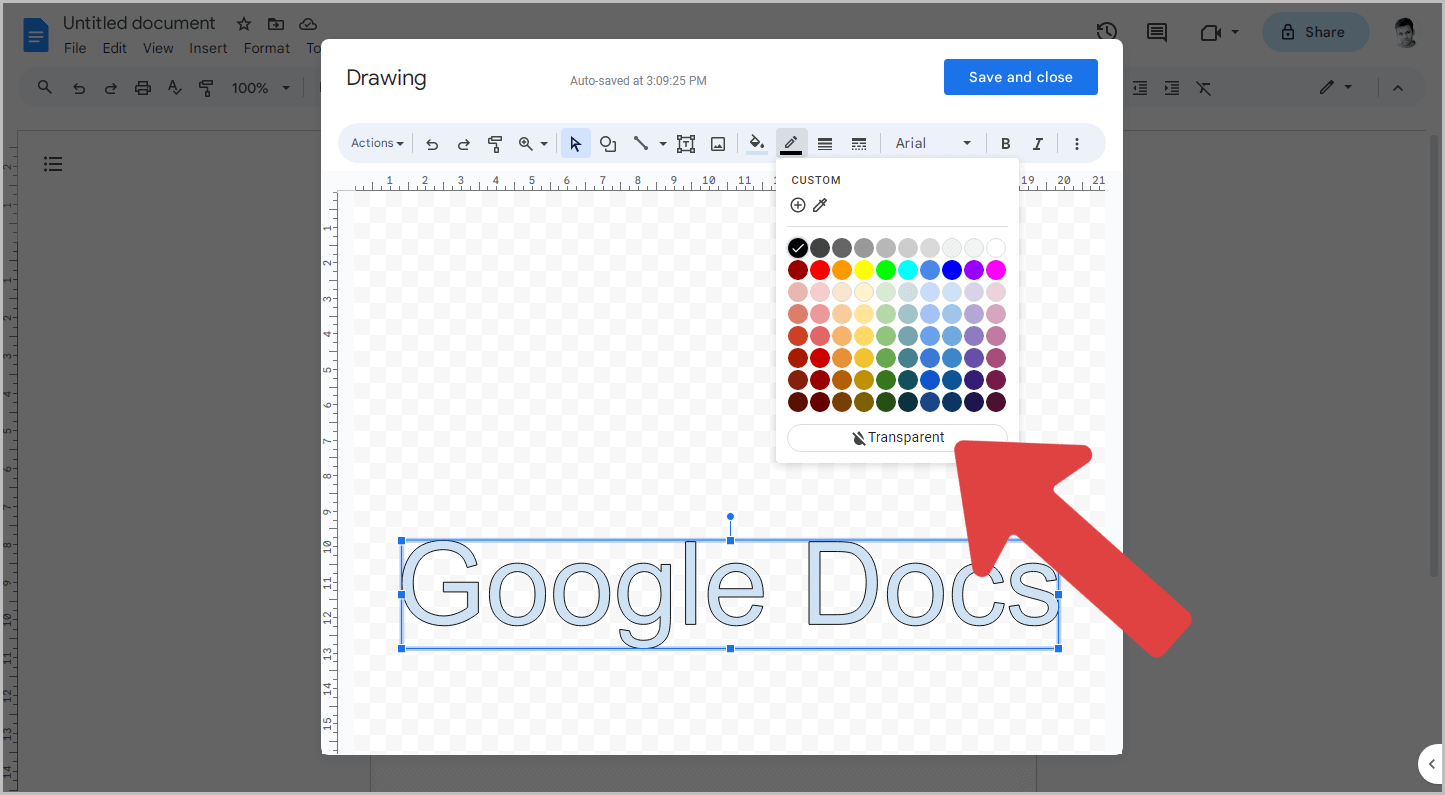Viewport: 1445px width, 795px height.
Task: Open the File menu
Action: (75, 48)
